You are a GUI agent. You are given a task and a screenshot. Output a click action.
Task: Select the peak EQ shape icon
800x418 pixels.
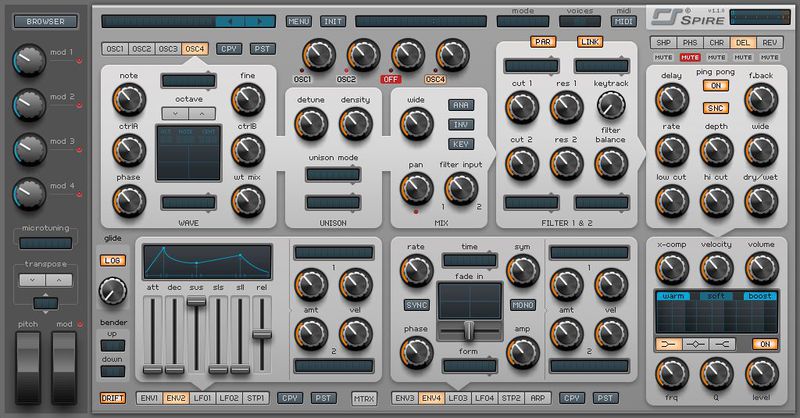(x=700, y=344)
